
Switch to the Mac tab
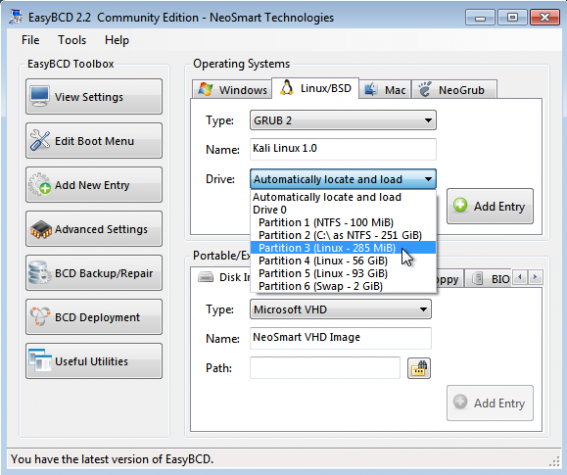[385, 89]
